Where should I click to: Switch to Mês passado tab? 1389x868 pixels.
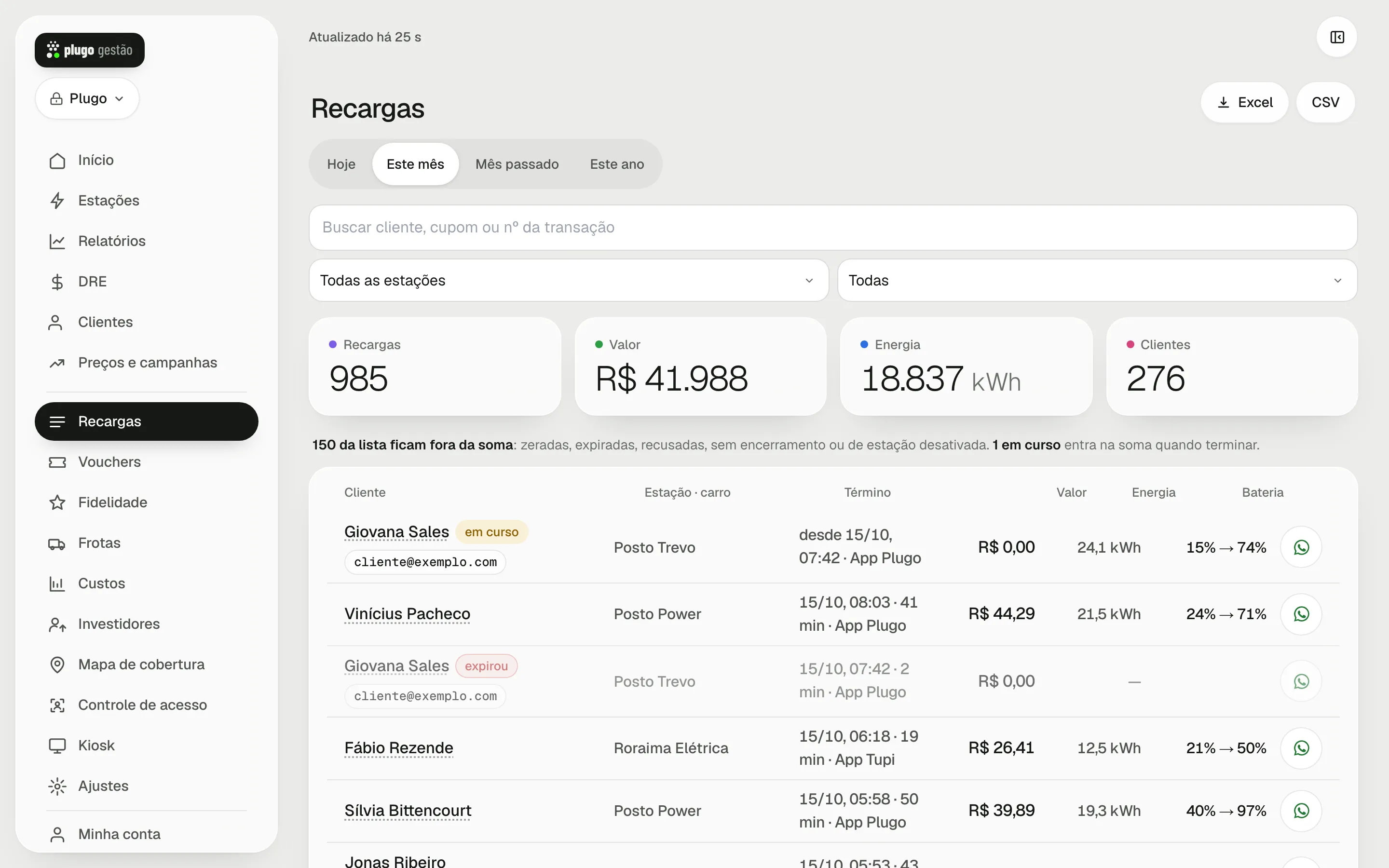[517, 164]
